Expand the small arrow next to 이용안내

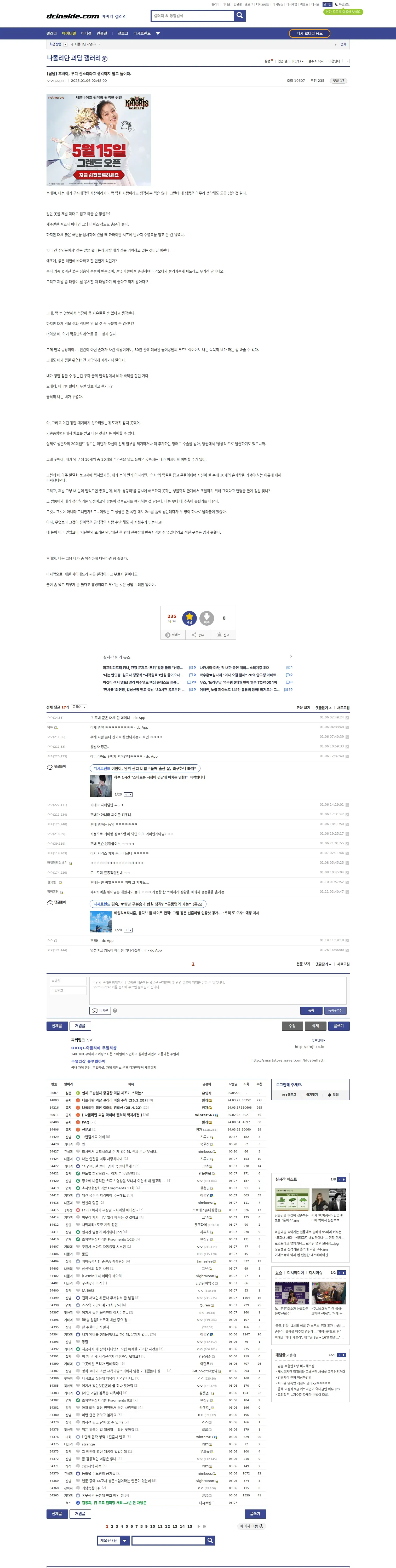click(347, 61)
